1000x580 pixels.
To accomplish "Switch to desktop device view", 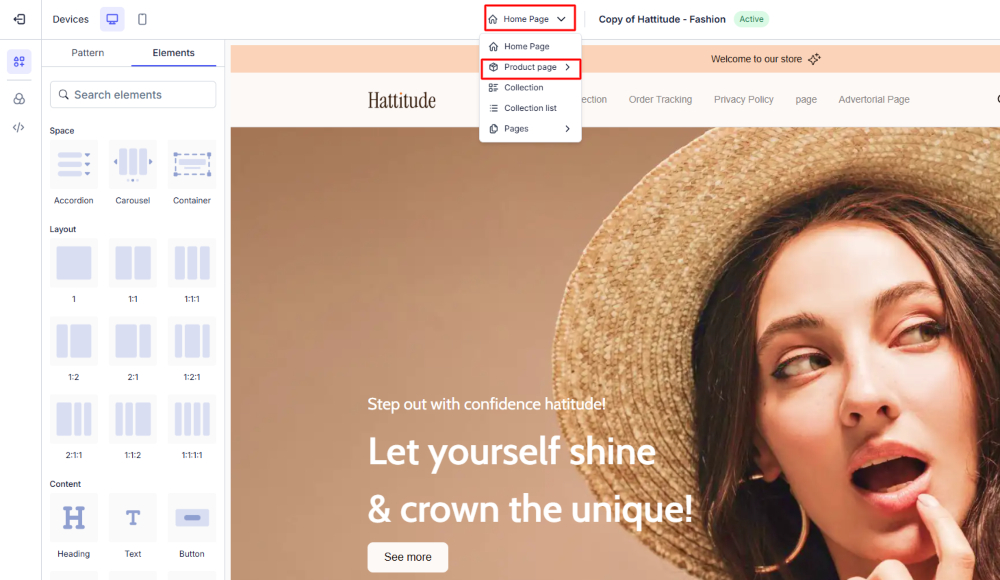I will [113, 19].
